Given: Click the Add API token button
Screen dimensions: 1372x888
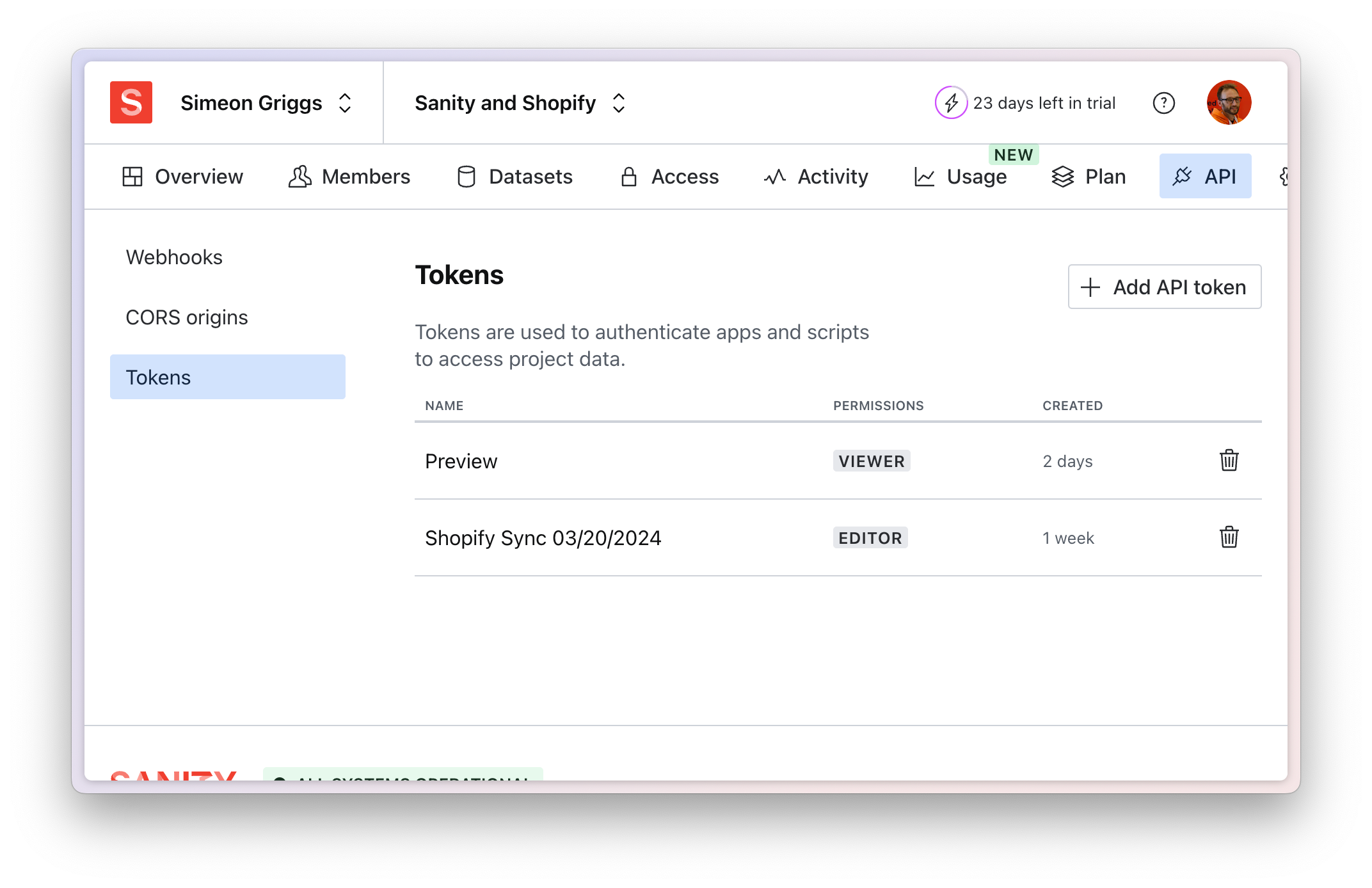Looking at the screenshot, I should click(1165, 287).
